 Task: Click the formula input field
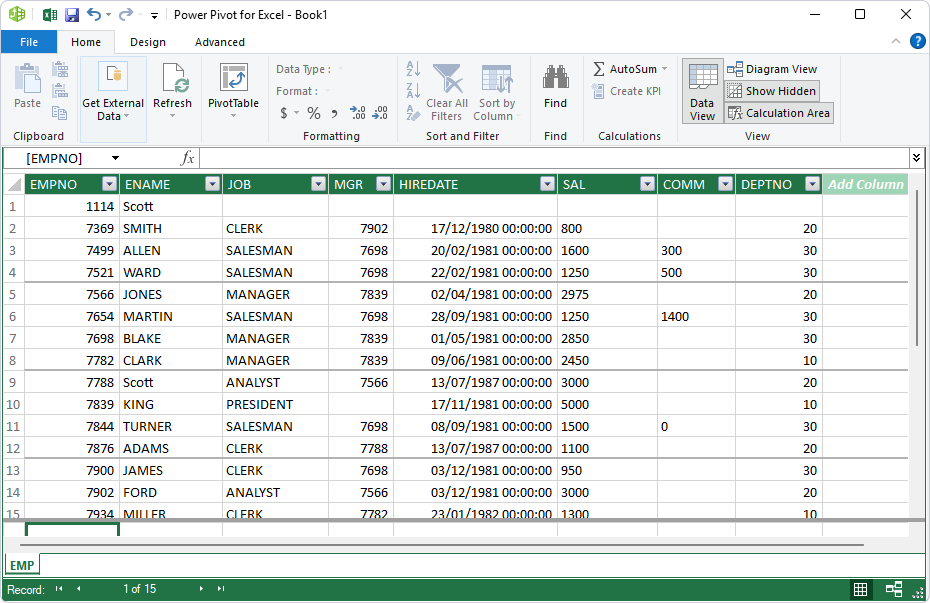tap(554, 158)
